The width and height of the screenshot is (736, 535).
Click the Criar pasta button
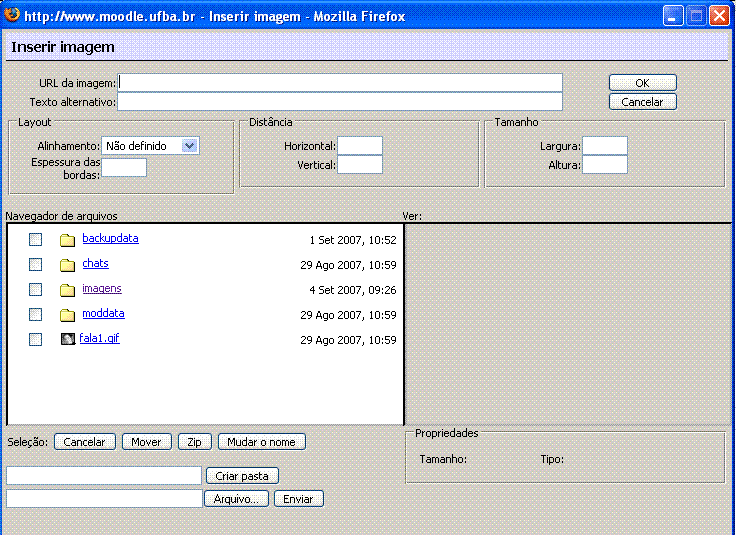242,476
